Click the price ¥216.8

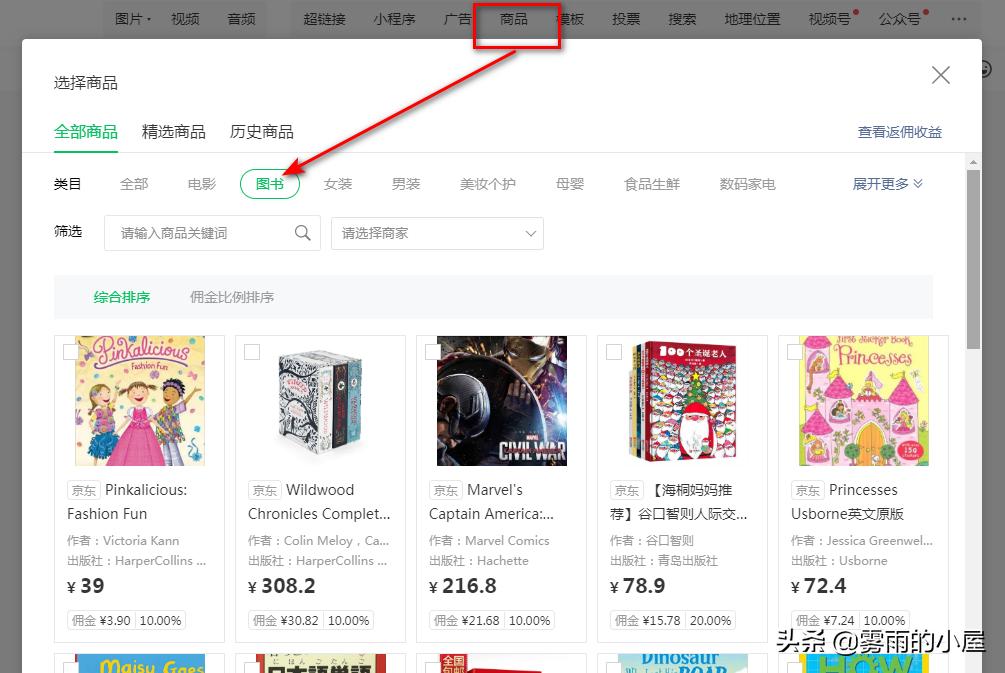(x=463, y=586)
